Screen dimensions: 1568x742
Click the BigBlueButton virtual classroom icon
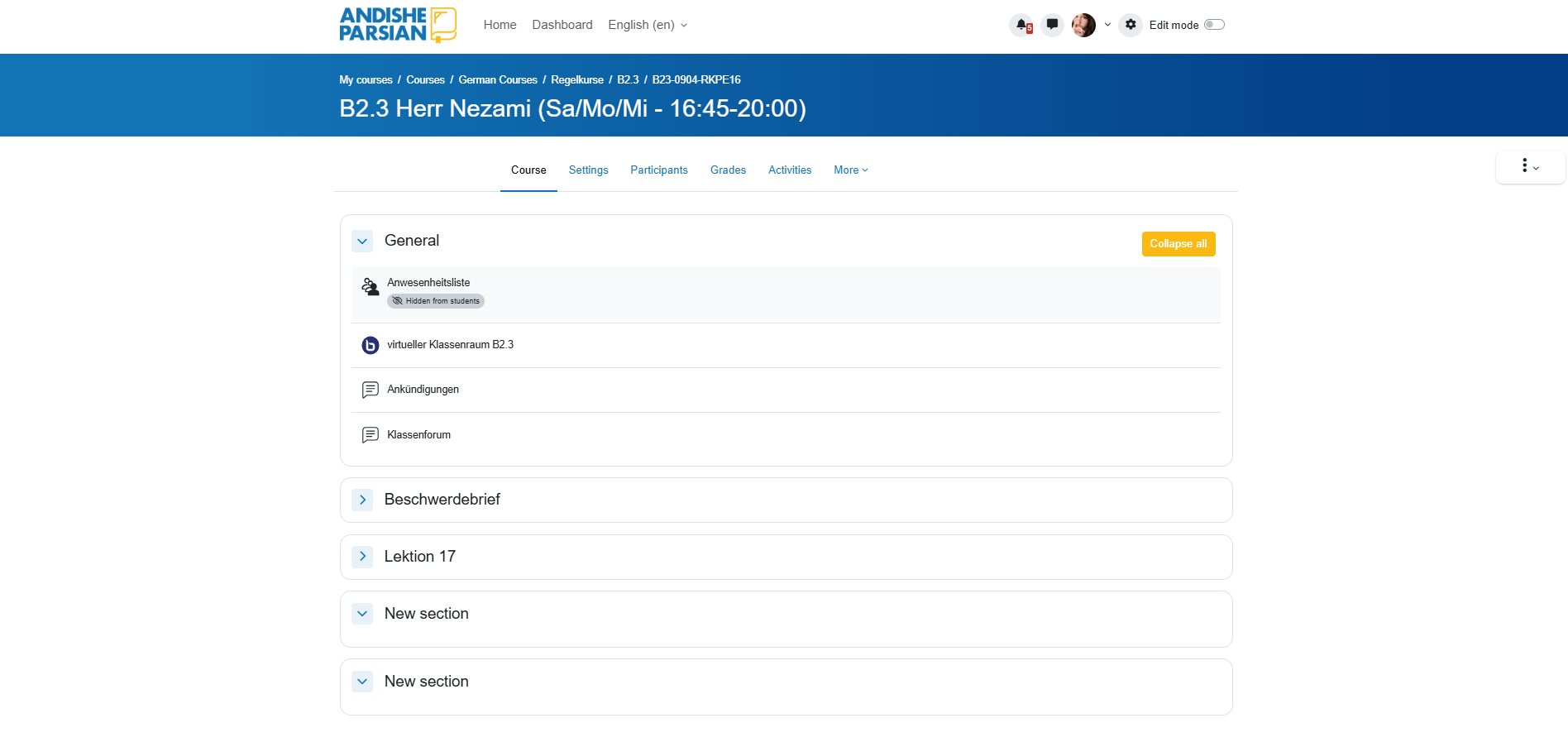click(370, 345)
